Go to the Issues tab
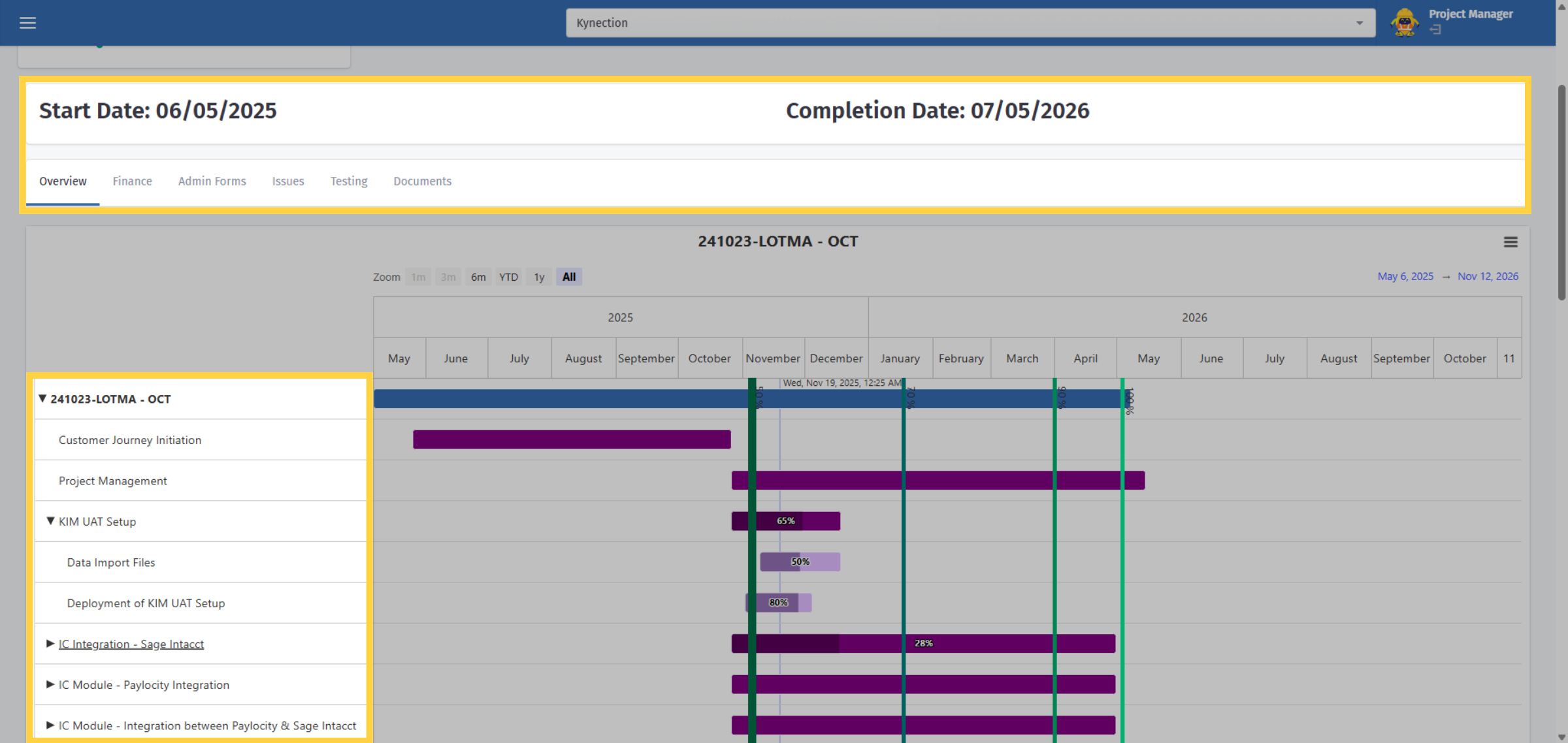Image resolution: width=1568 pixels, height=743 pixels. [288, 181]
